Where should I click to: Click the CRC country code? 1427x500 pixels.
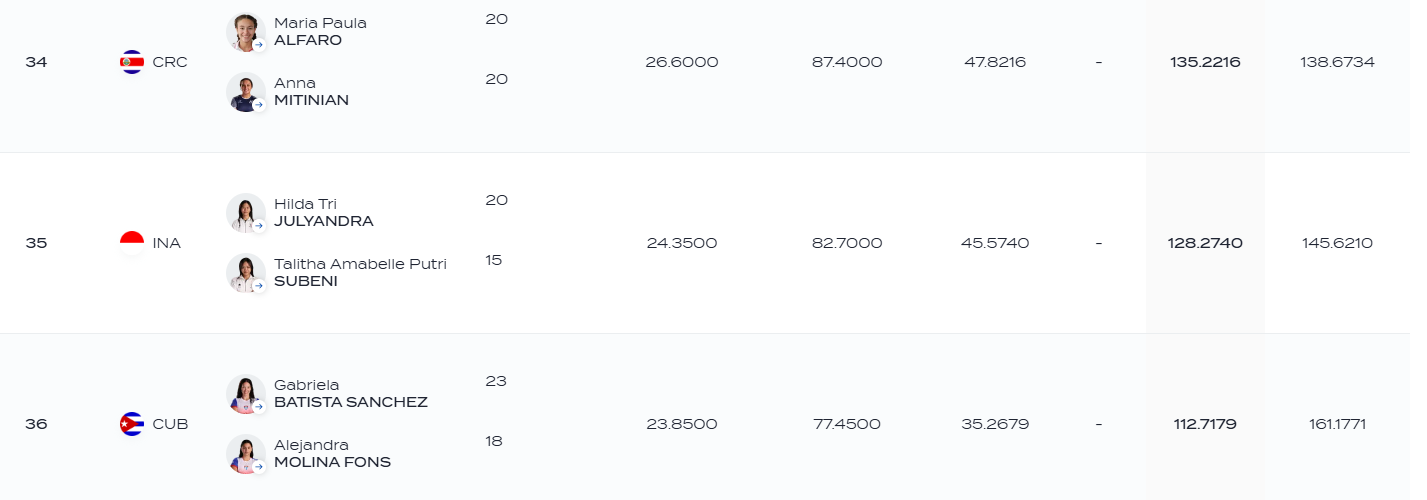[170, 62]
